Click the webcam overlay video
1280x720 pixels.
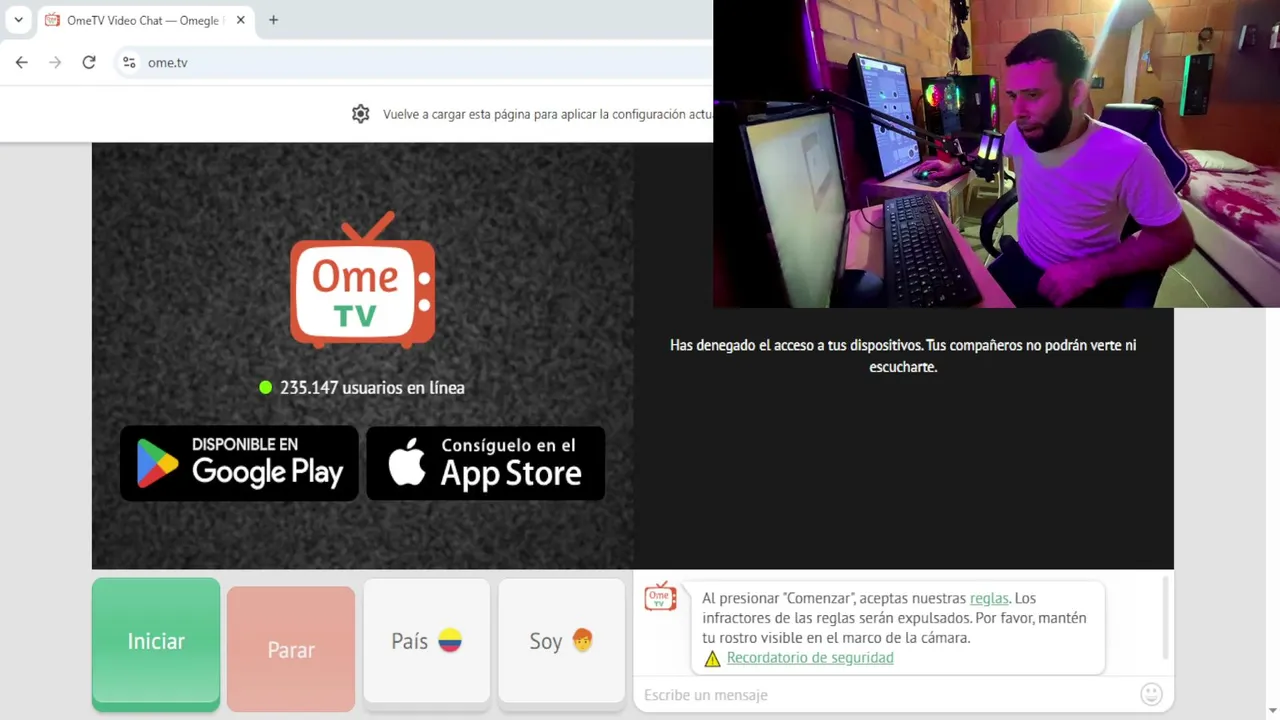pos(996,154)
